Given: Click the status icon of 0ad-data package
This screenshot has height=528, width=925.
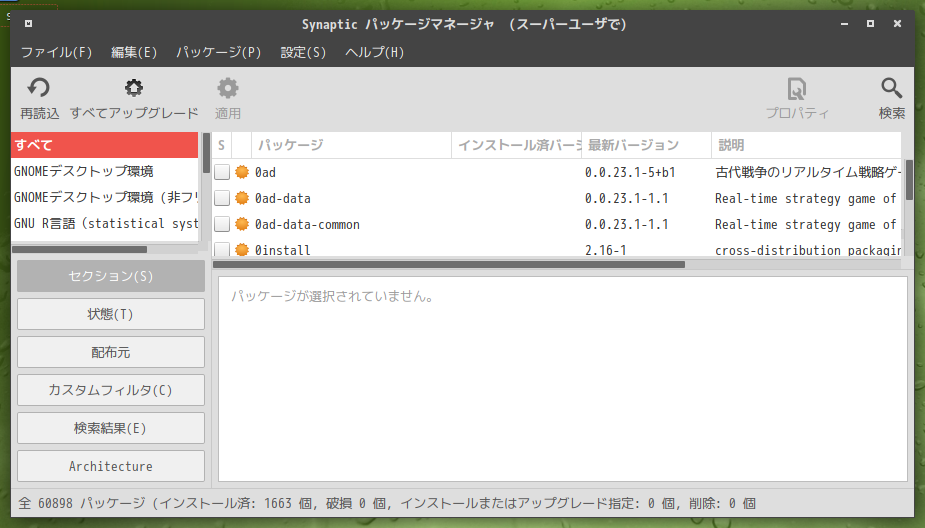Looking at the screenshot, I should [x=242, y=198].
